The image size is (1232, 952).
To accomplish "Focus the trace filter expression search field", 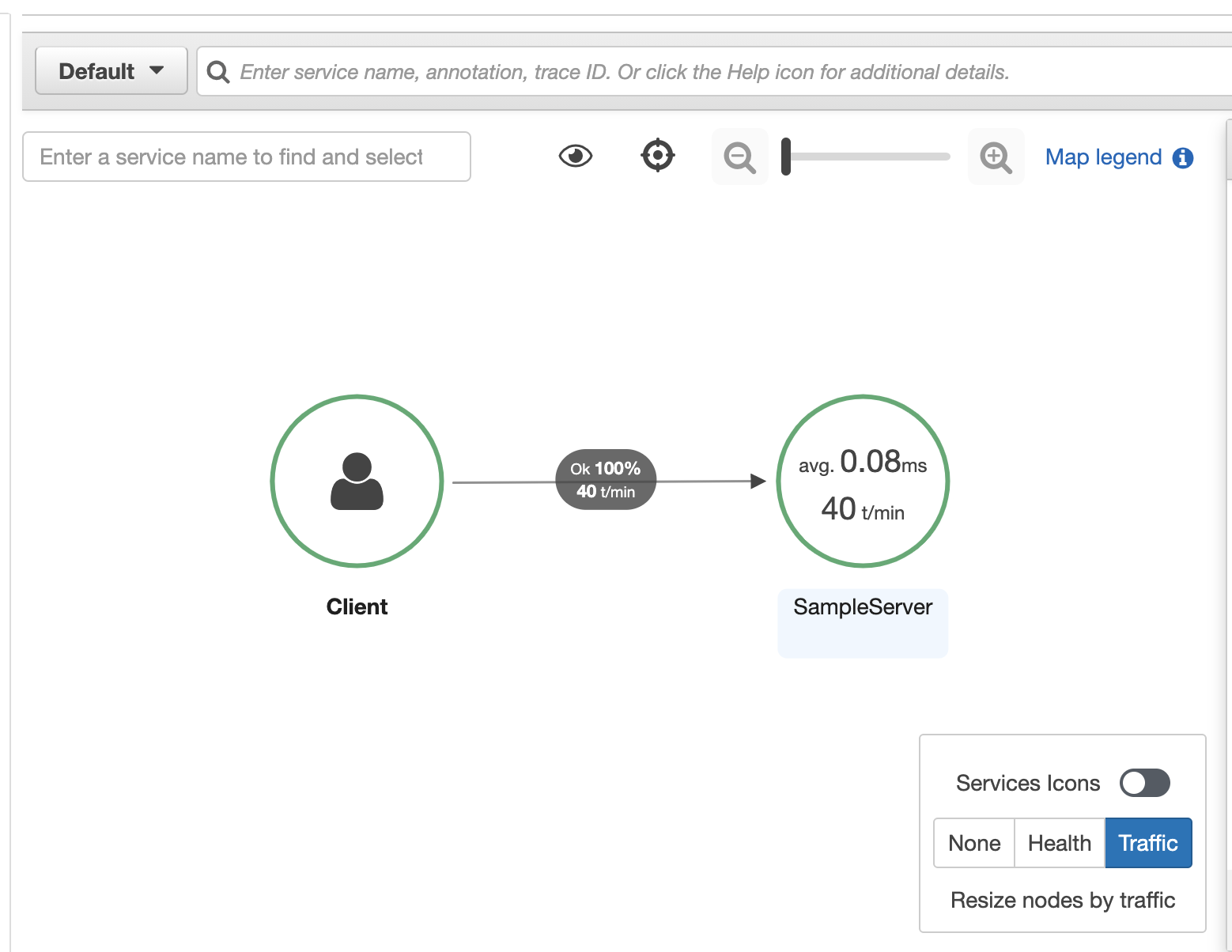I will [712, 72].
